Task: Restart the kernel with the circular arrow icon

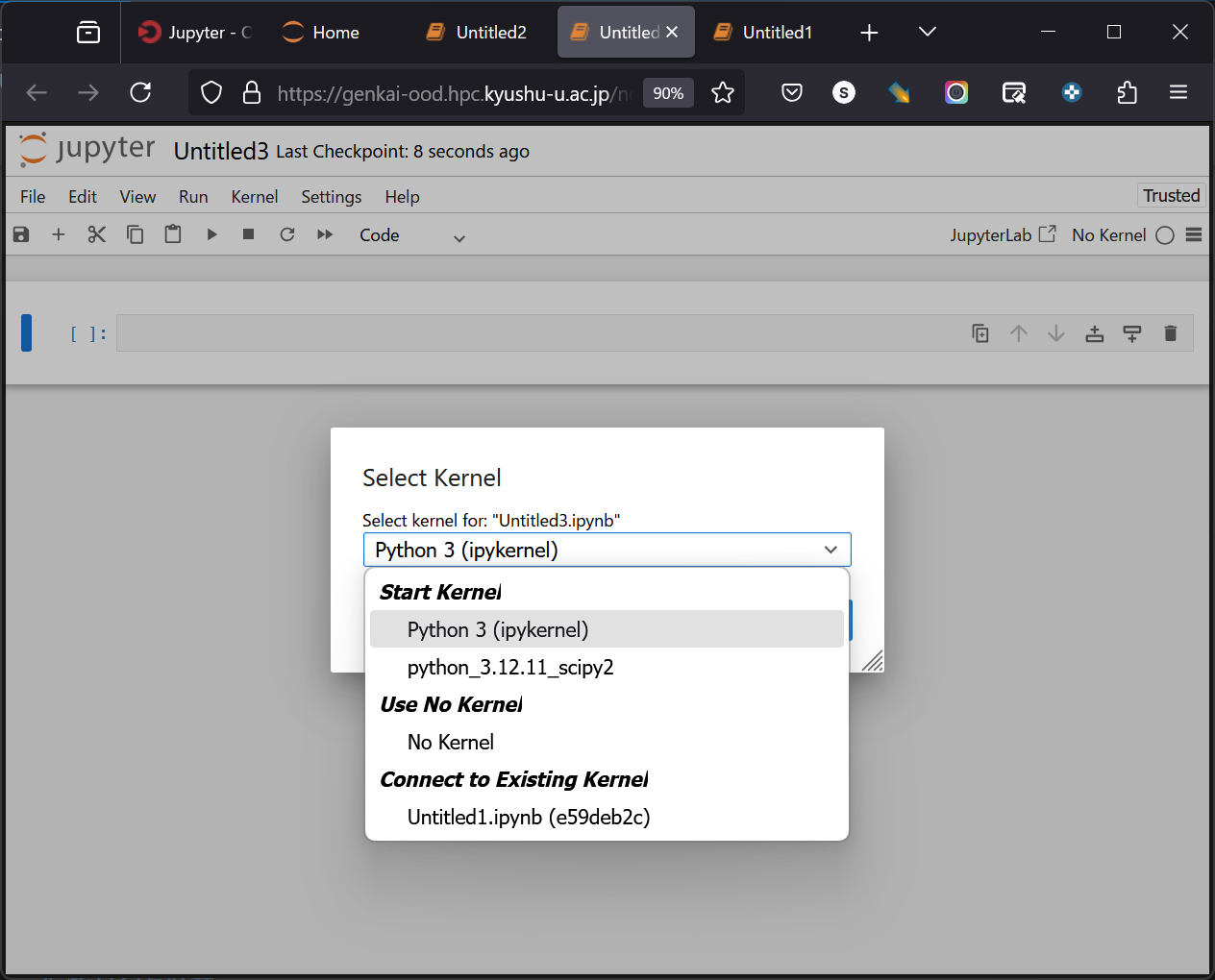Action: [x=286, y=234]
